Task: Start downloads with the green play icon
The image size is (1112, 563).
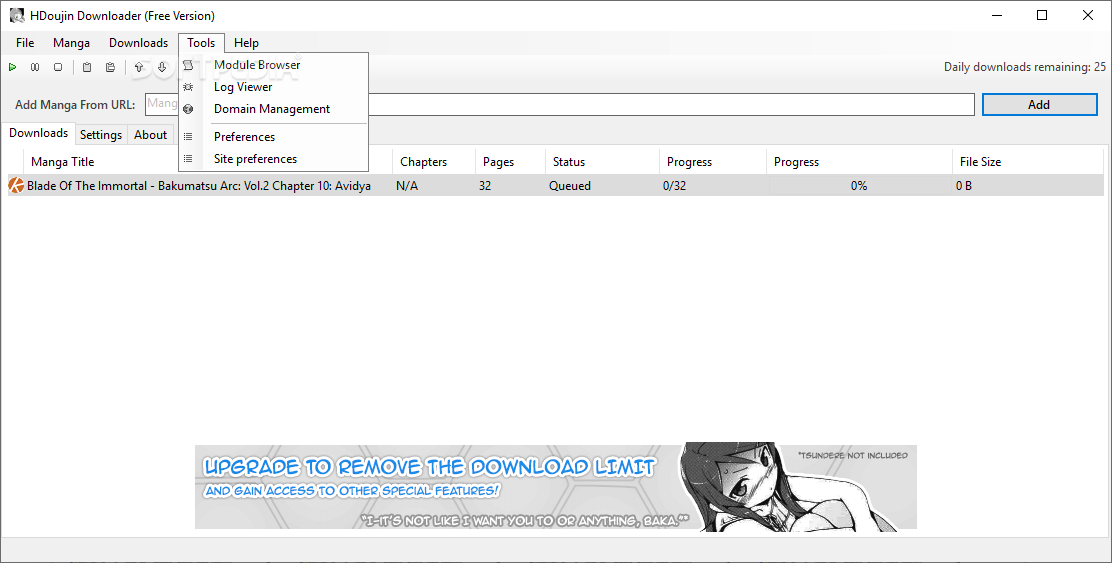Action: point(13,67)
